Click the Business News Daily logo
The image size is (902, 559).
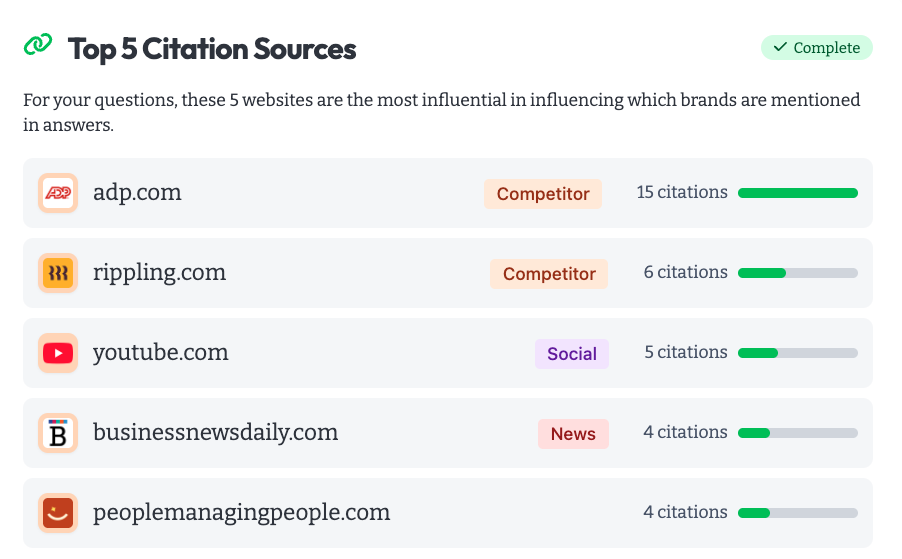pos(58,433)
